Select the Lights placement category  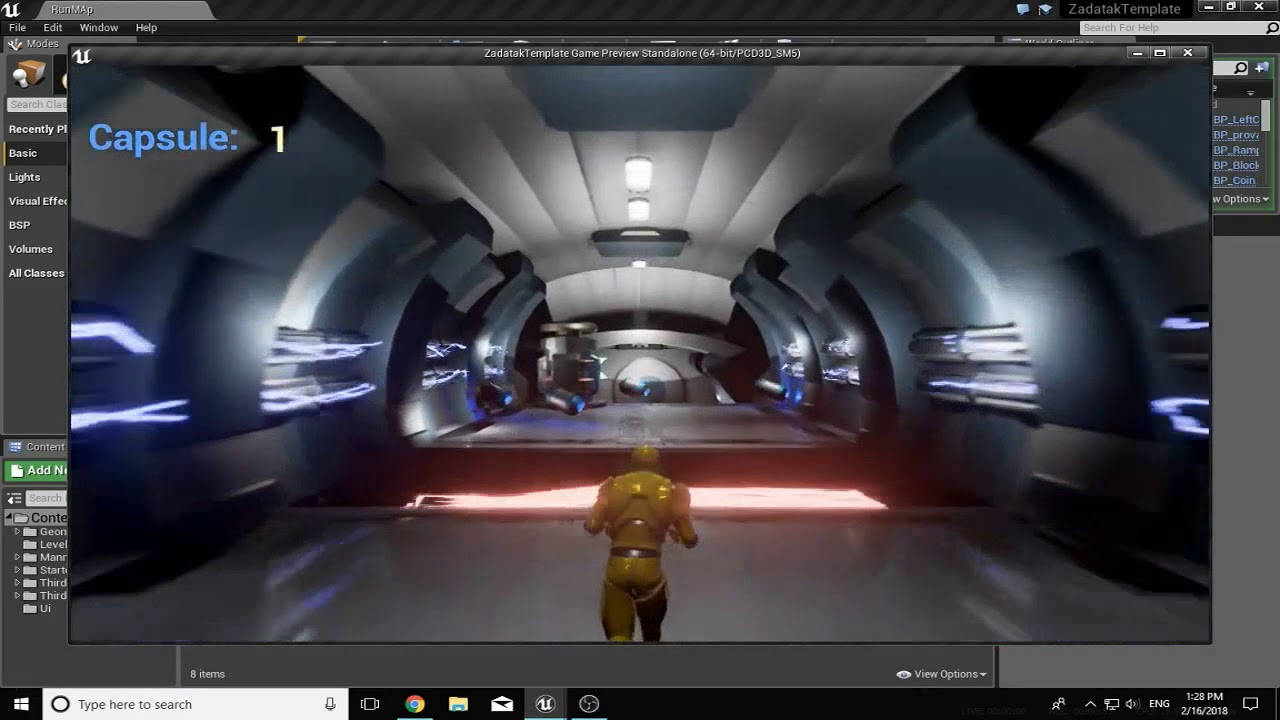[25, 177]
